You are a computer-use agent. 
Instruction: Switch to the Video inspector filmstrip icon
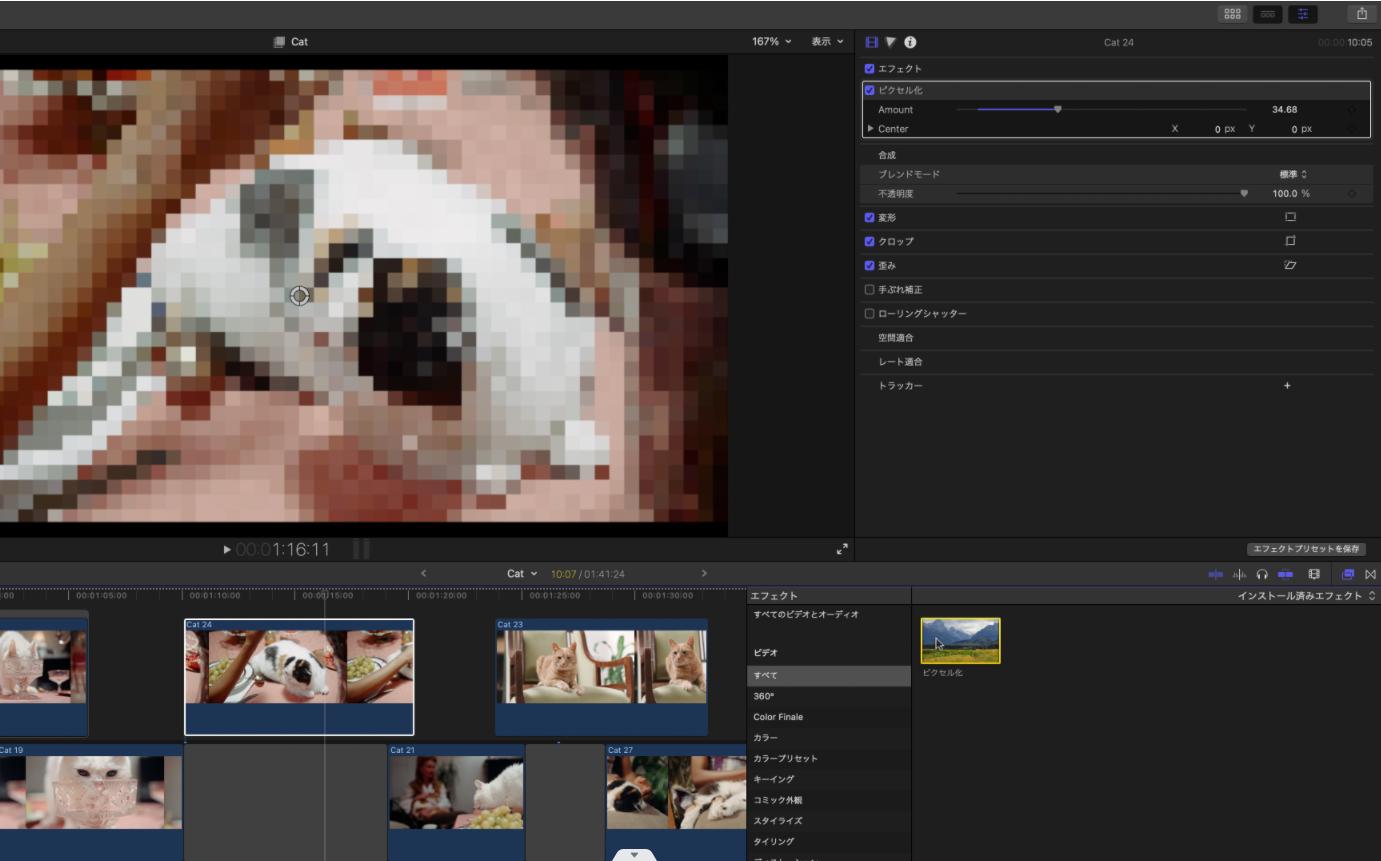point(871,42)
